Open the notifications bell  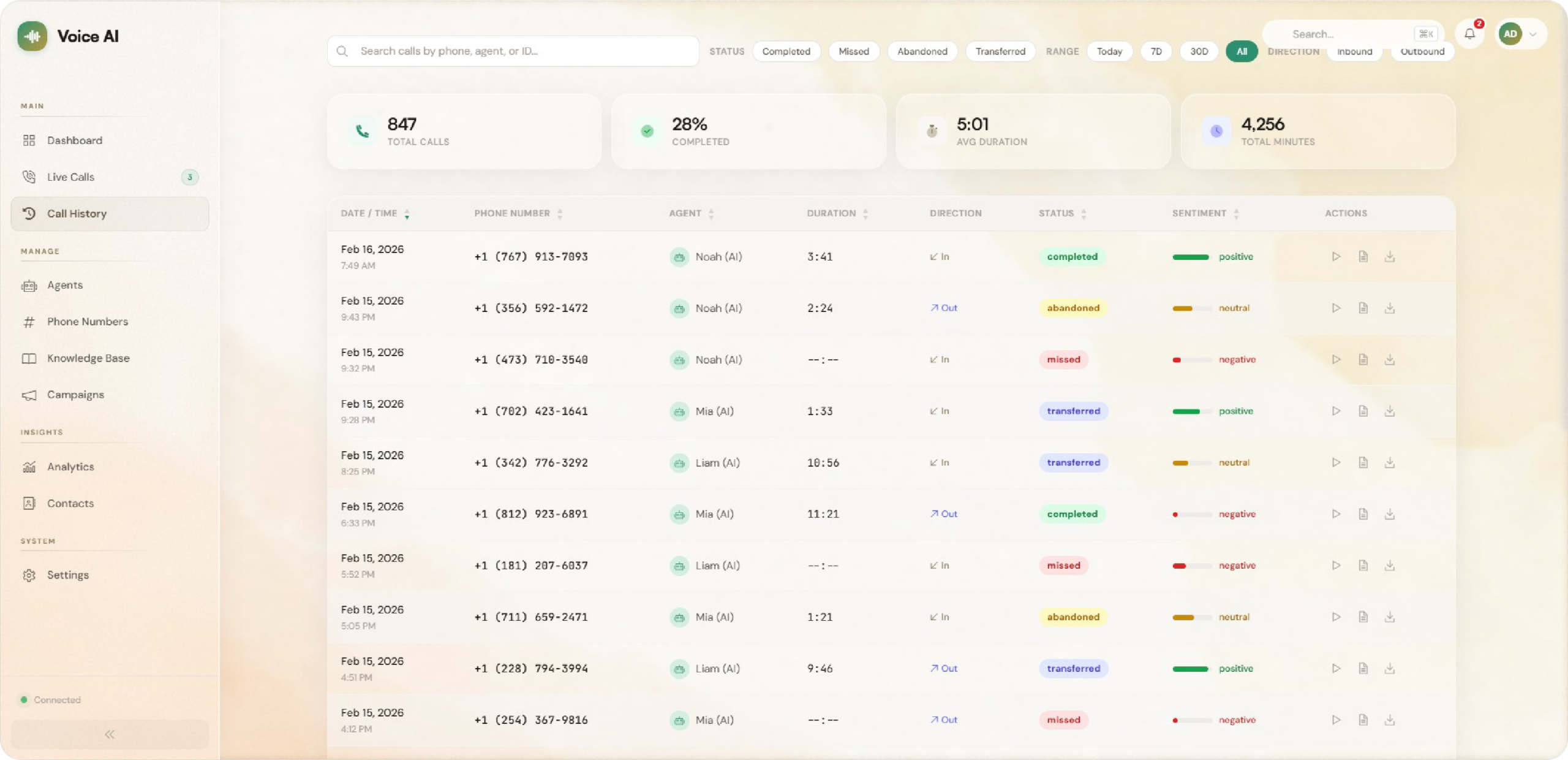click(1469, 34)
